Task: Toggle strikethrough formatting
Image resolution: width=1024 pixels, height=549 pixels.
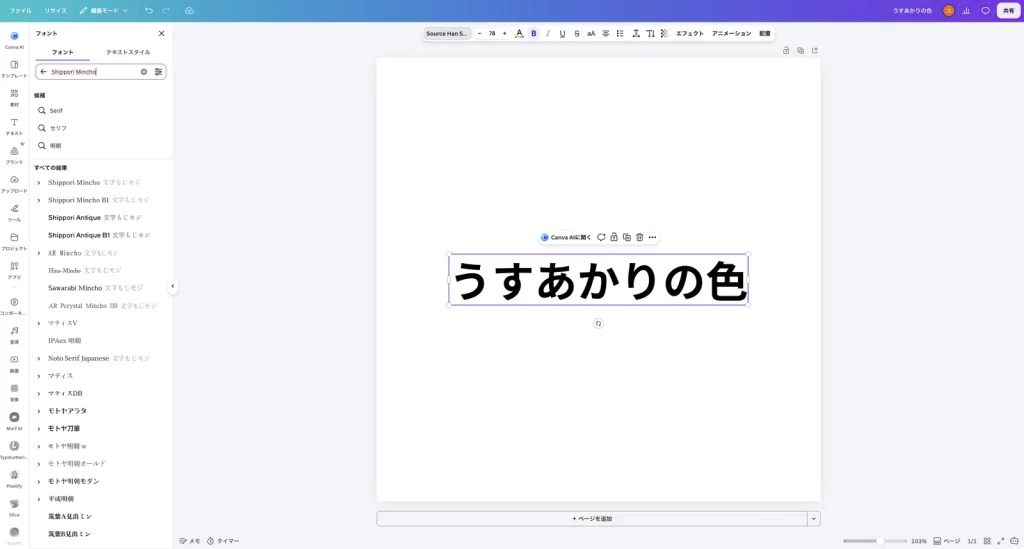Action: (577, 33)
